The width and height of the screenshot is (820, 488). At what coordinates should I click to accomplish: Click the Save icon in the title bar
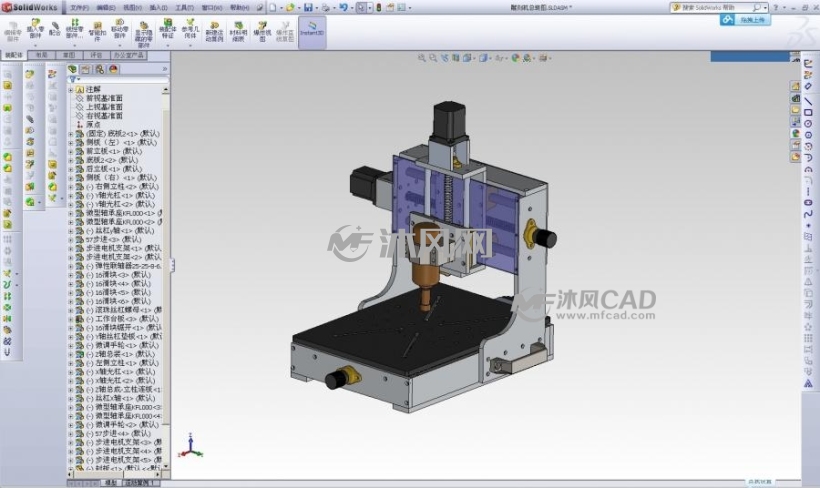click(x=308, y=7)
